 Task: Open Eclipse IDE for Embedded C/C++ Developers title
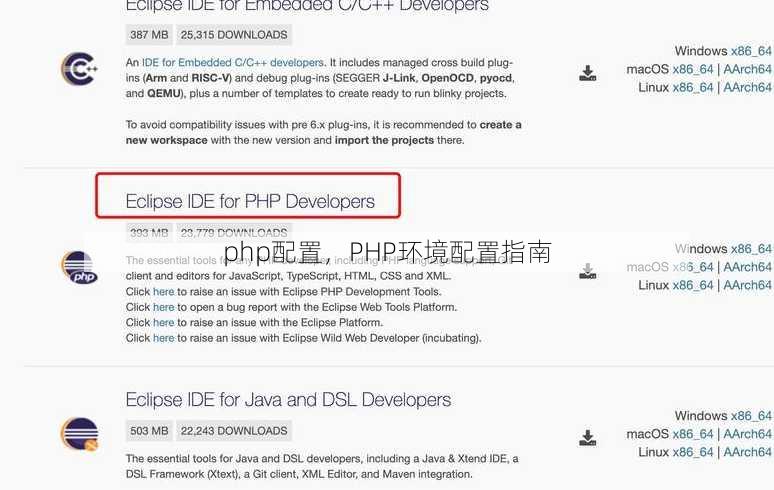(x=307, y=6)
